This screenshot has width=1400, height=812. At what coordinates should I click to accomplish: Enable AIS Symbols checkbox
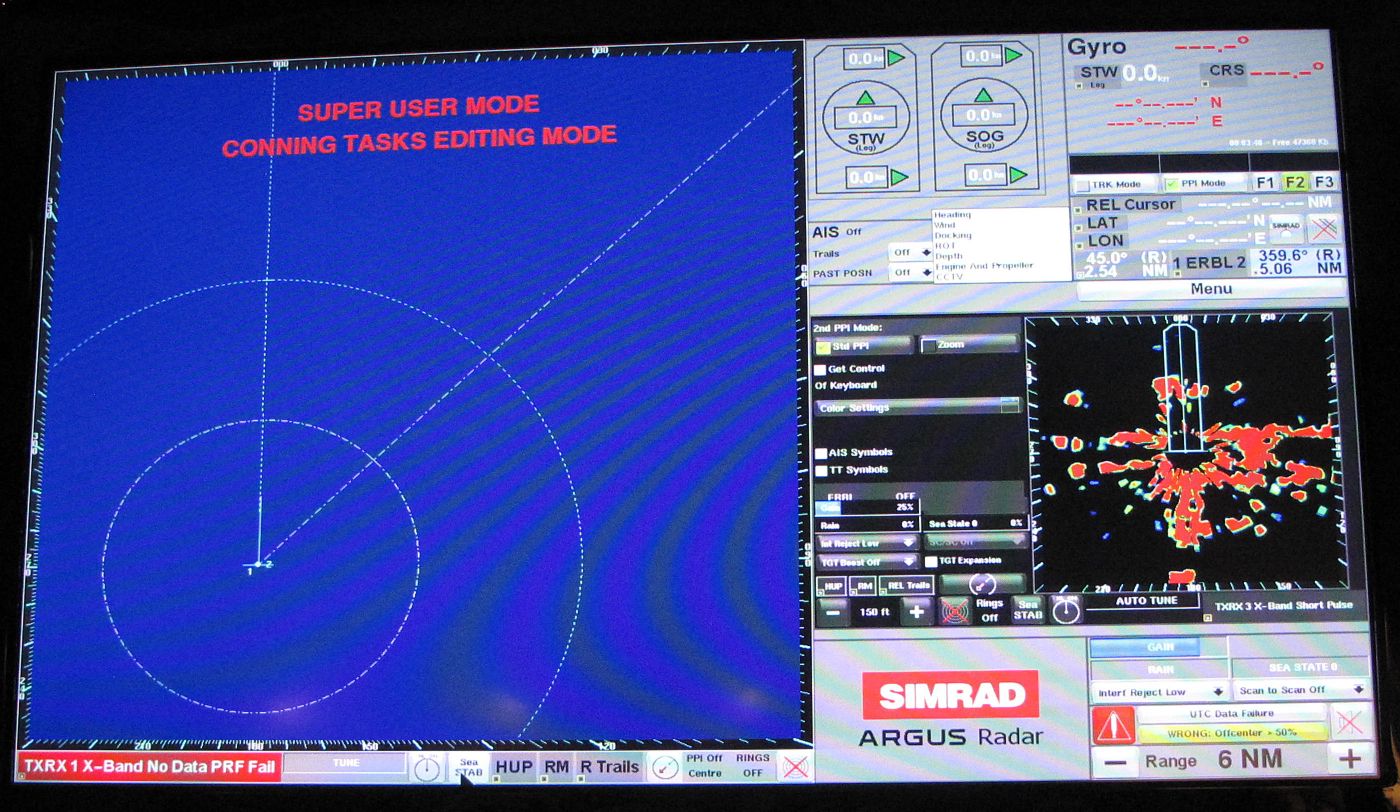821,453
